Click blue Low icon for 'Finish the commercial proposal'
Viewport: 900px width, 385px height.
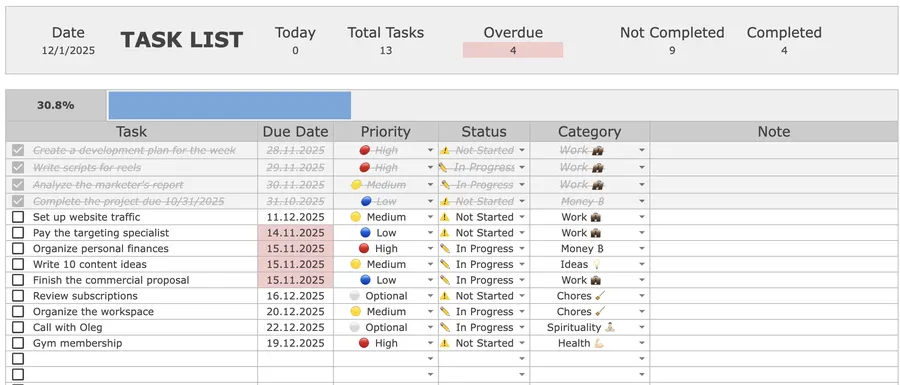365,280
